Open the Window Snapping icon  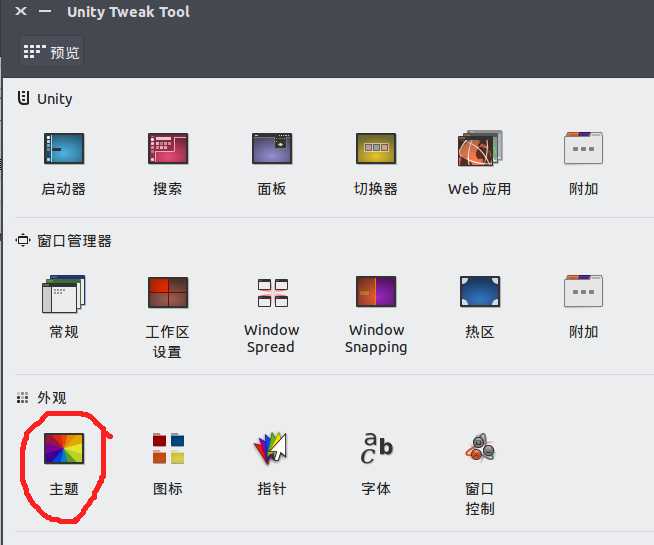click(376, 292)
